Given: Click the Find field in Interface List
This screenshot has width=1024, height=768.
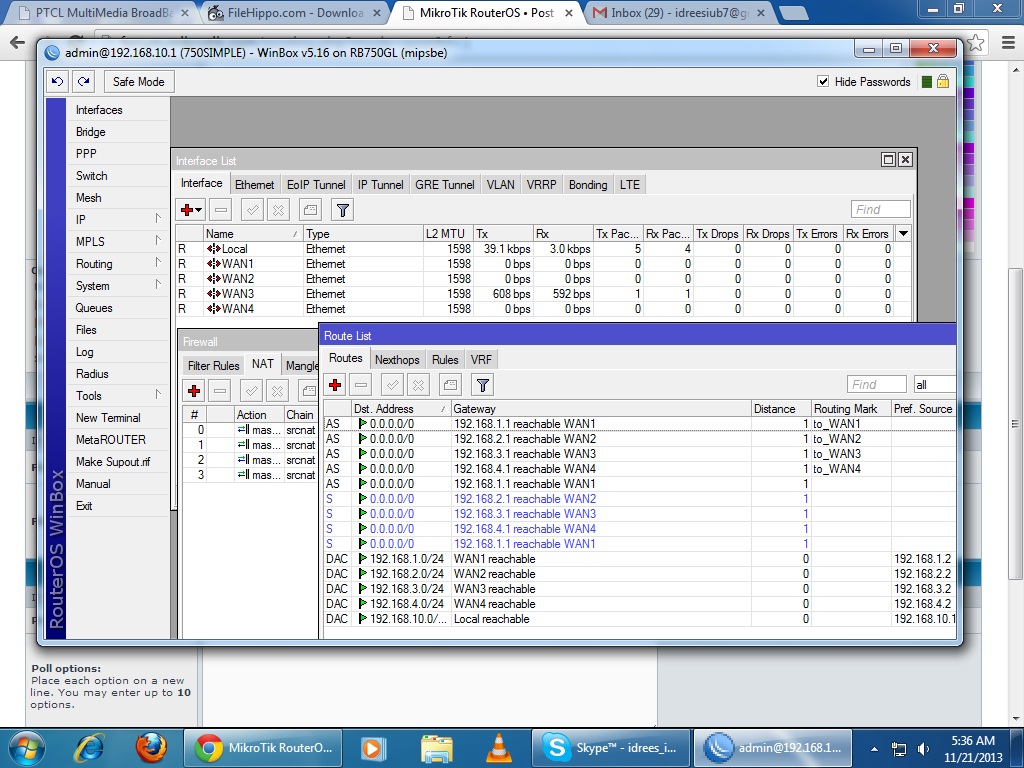Looking at the screenshot, I should [880, 209].
